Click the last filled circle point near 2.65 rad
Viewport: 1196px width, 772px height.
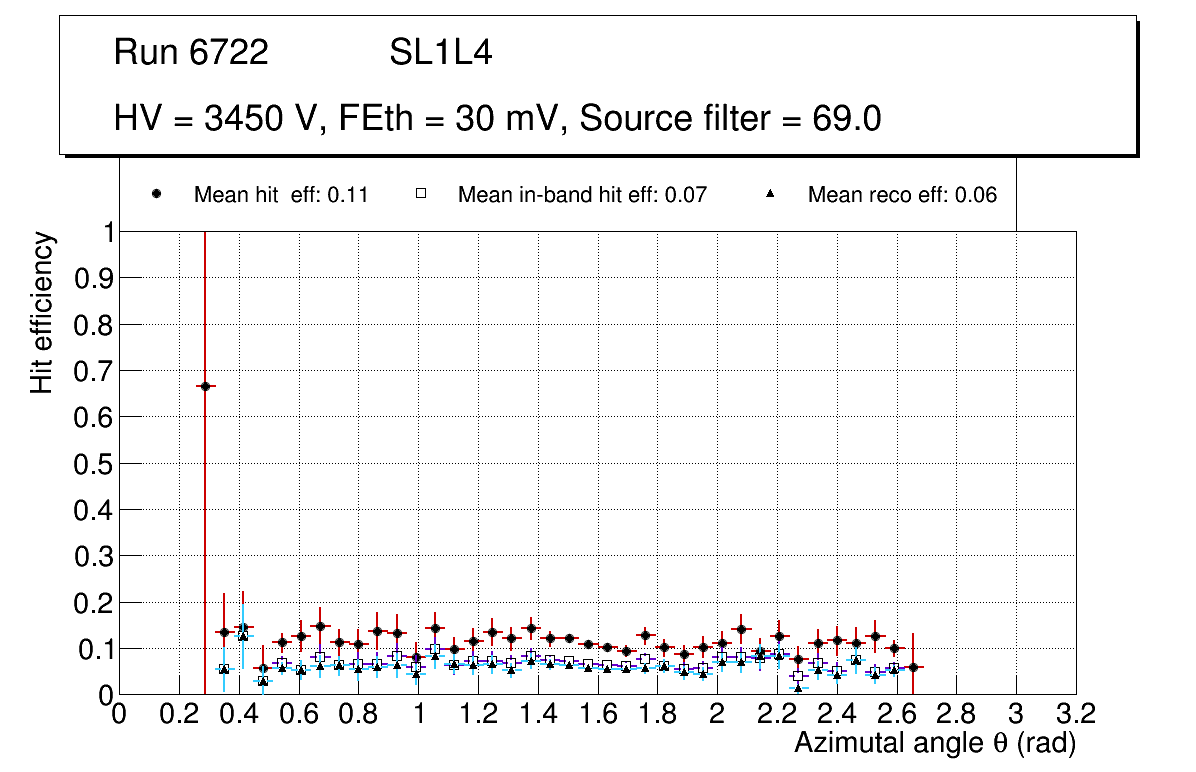tap(912, 667)
